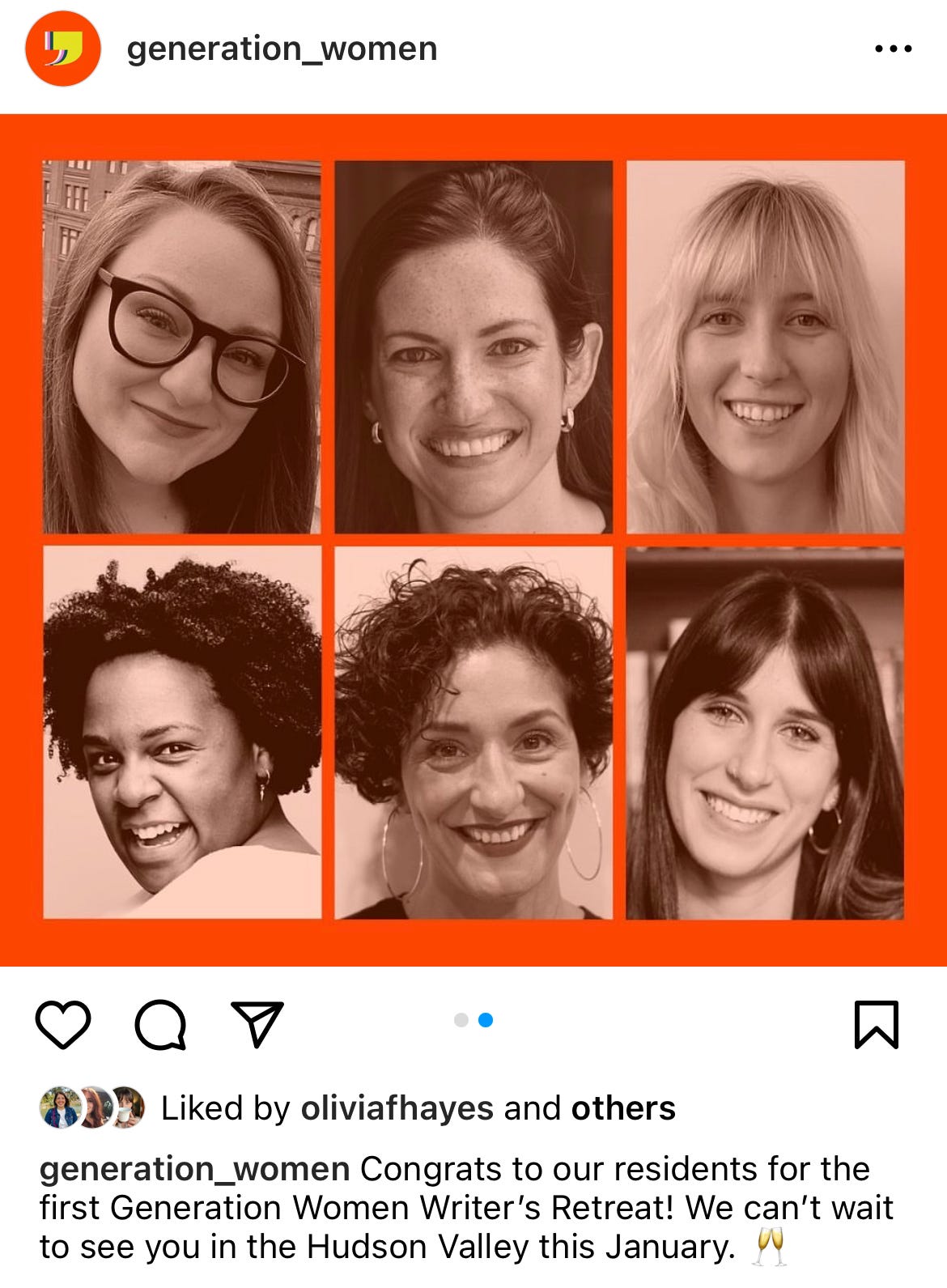
Task: View others who liked the post
Action: (x=623, y=1108)
